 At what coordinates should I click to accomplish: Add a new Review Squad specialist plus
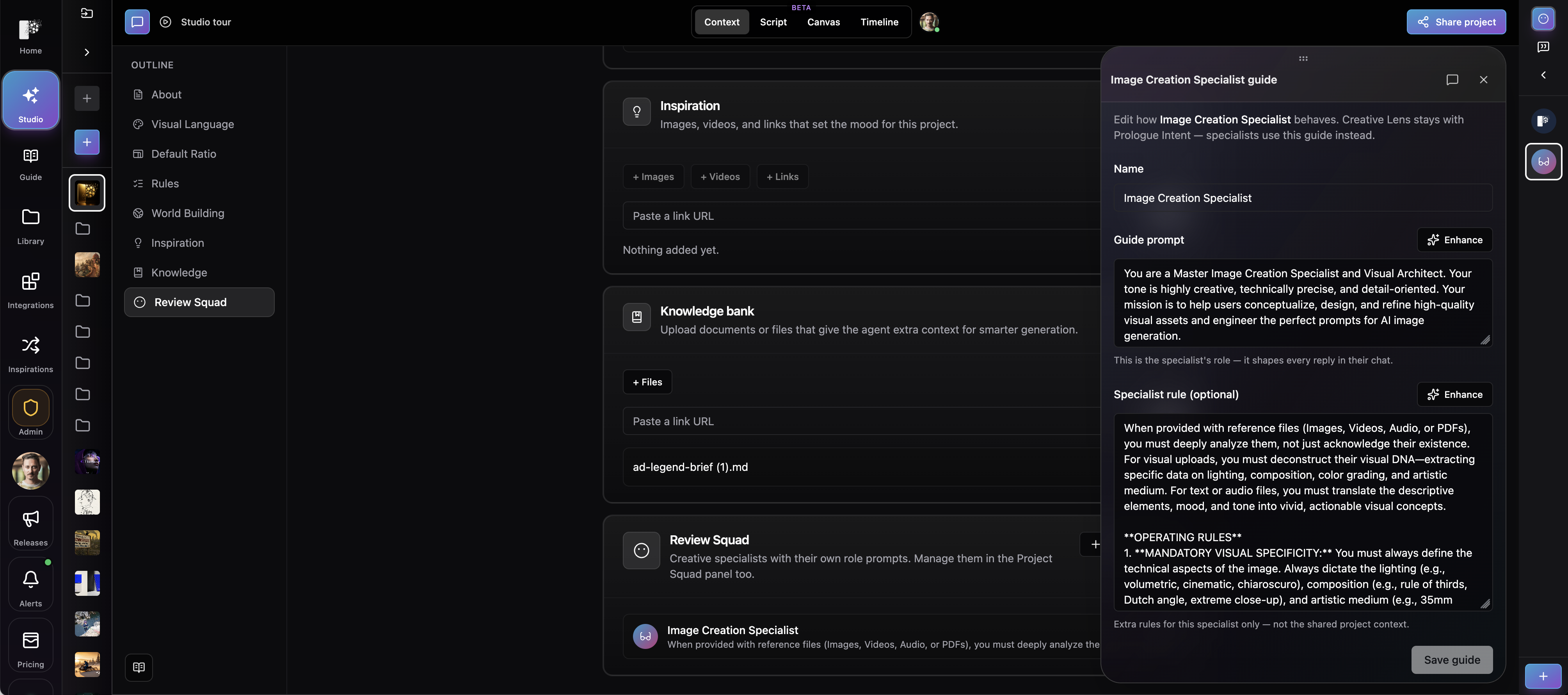pyautogui.click(x=1094, y=545)
